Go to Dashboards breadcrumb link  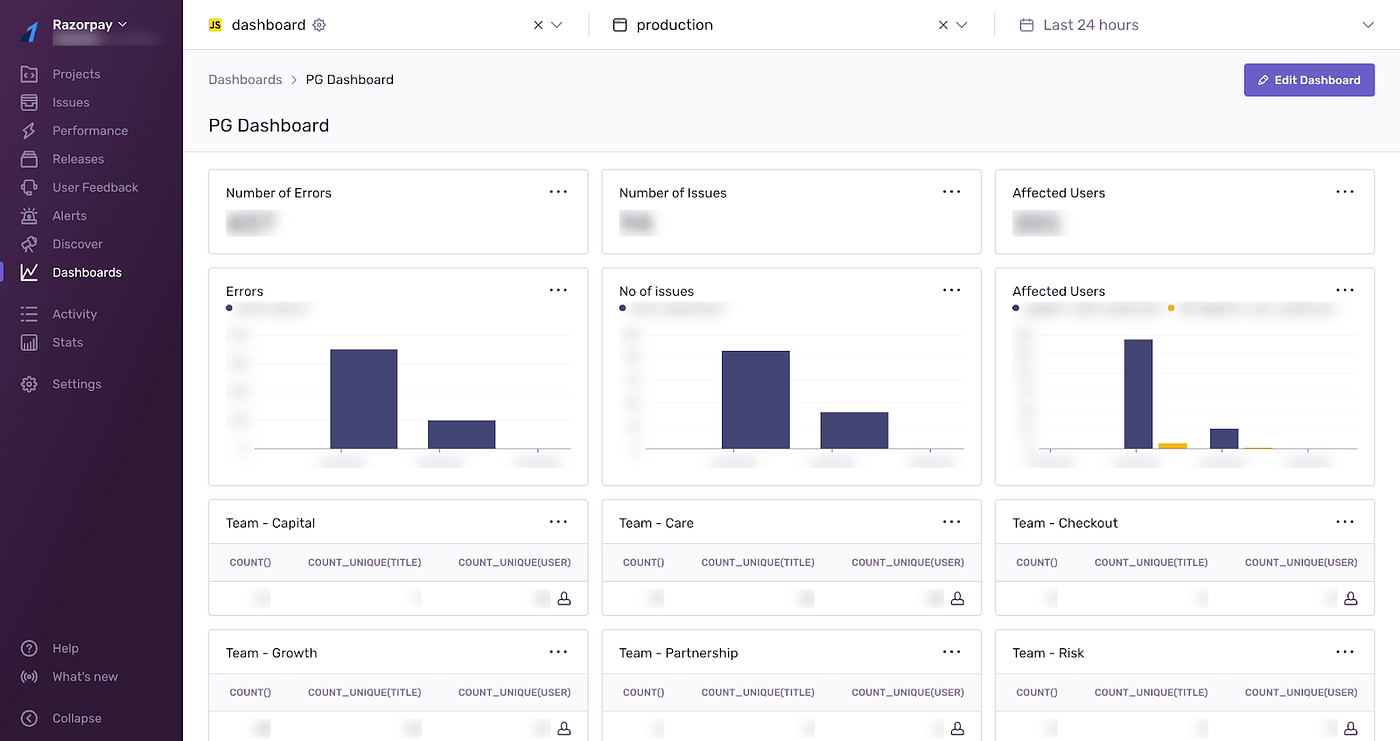[245, 79]
